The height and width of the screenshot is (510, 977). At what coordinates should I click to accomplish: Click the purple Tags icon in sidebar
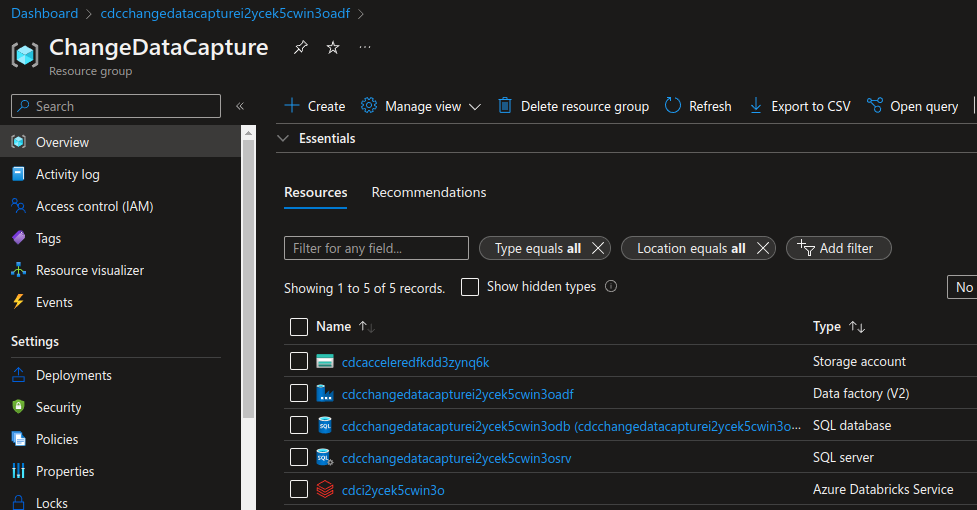(x=19, y=238)
